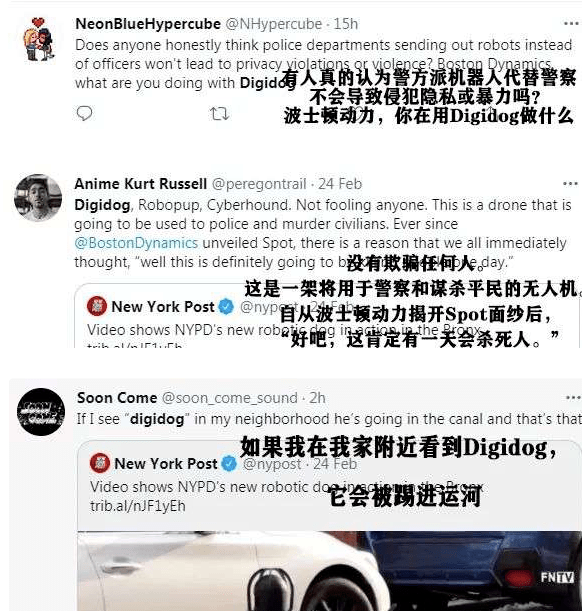
Task: Open the more options menu on Anime Kurt Russell's tweet
Action: [570, 184]
